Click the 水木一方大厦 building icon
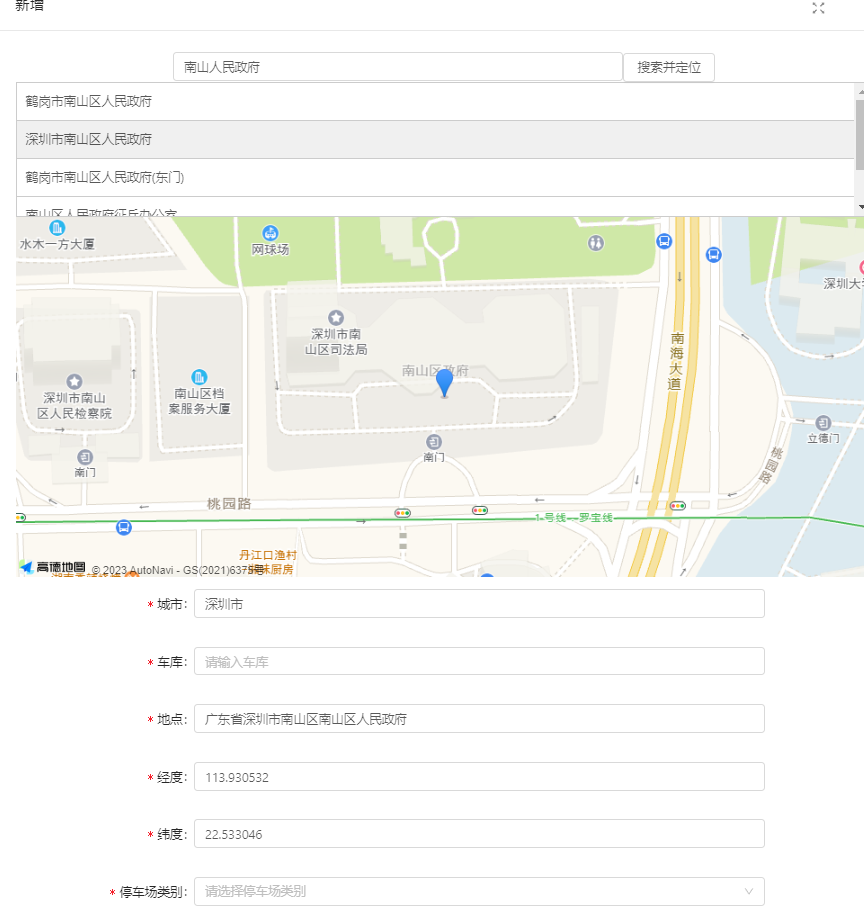Image resolution: width=864 pixels, height=910 pixels. (x=57, y=227)
